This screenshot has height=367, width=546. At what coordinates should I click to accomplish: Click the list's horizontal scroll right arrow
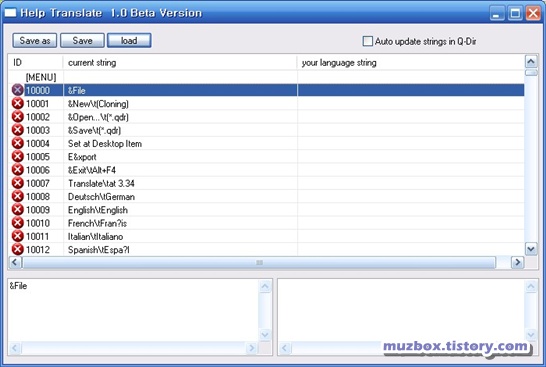pyautogui.click(x=517, y=262)
